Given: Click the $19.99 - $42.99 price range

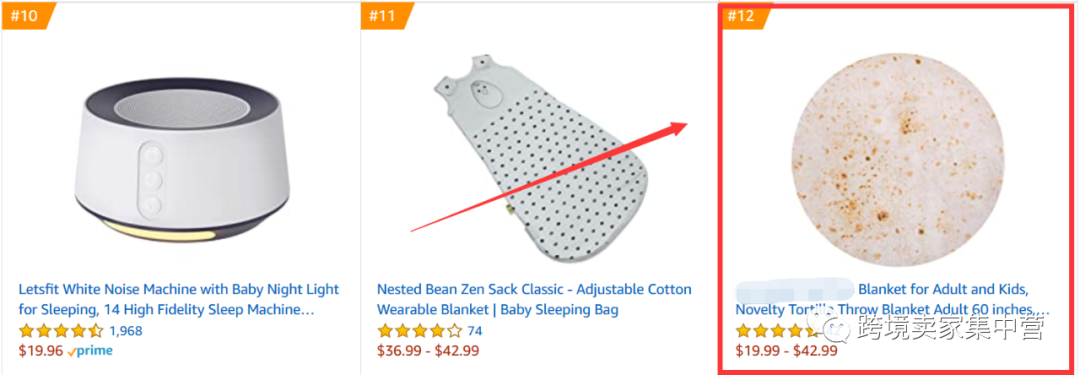Looking at the screenshot, I should click(787, 351).
